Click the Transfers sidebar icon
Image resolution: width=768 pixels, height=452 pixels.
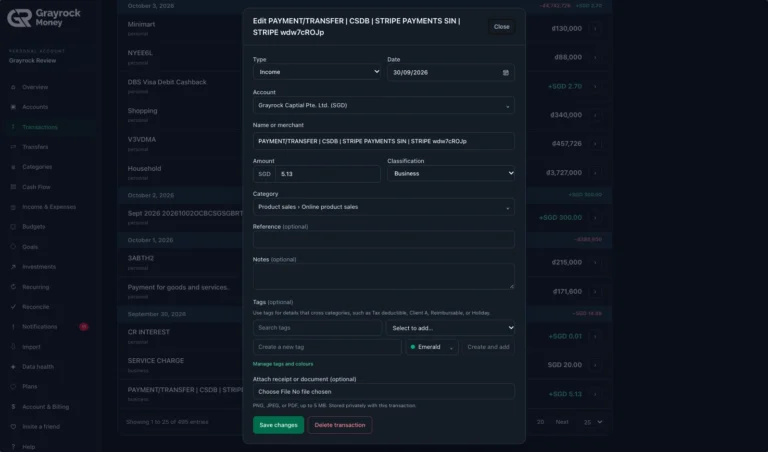coord(13,147)
